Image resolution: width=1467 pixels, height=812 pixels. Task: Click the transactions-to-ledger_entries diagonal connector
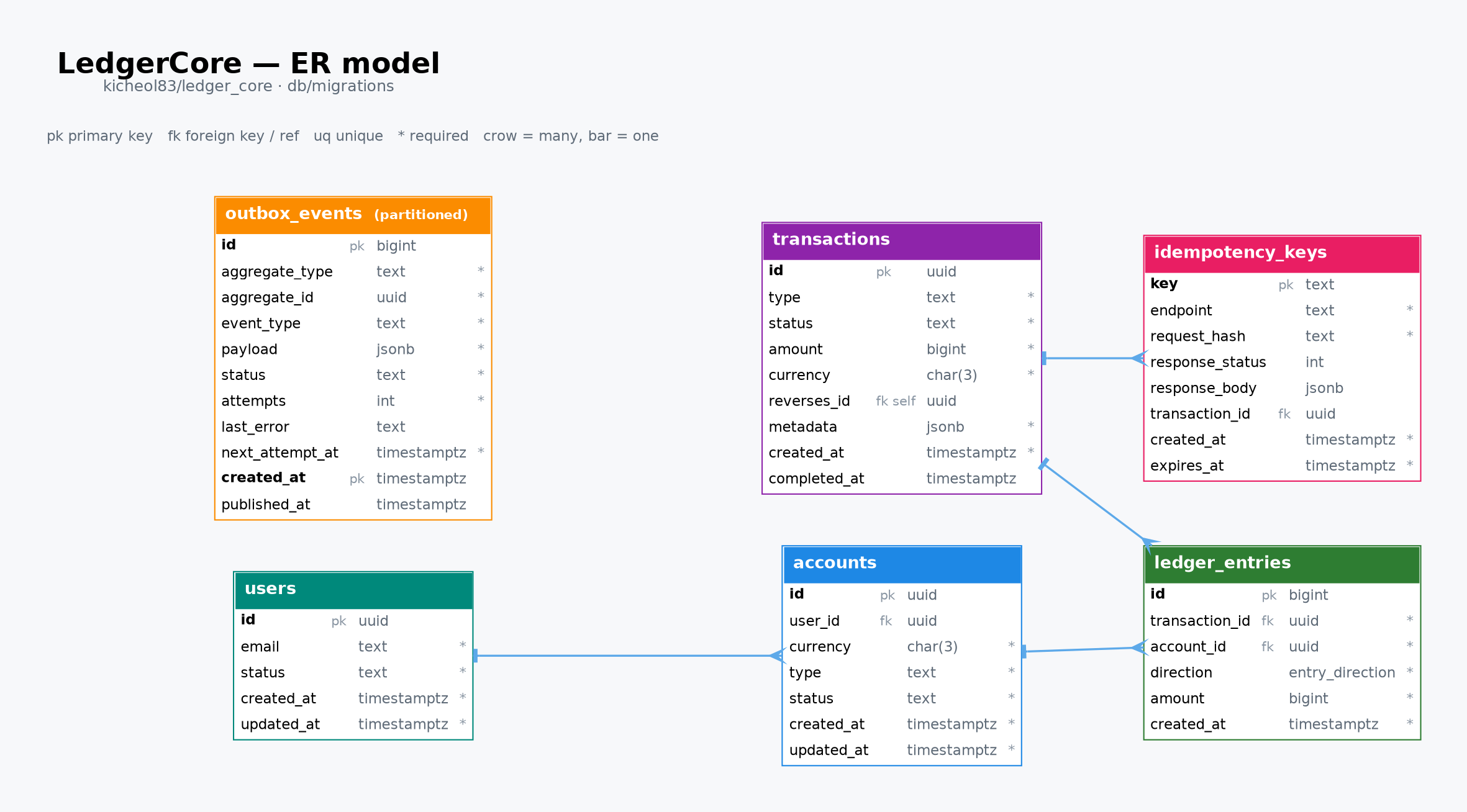(x=1096, y=503)
